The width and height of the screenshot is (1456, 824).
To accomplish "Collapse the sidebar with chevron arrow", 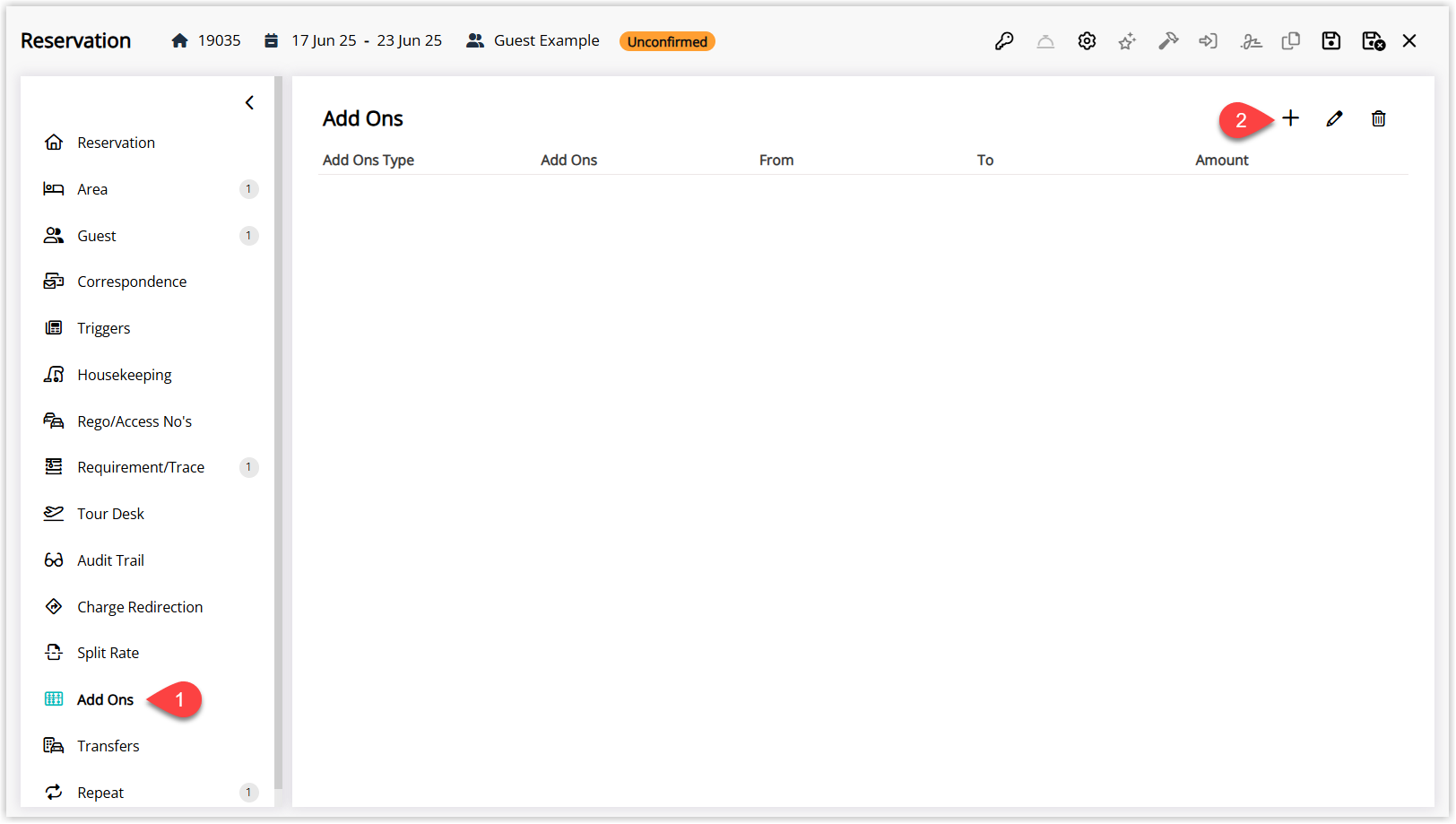I will [x=249, y=103].
